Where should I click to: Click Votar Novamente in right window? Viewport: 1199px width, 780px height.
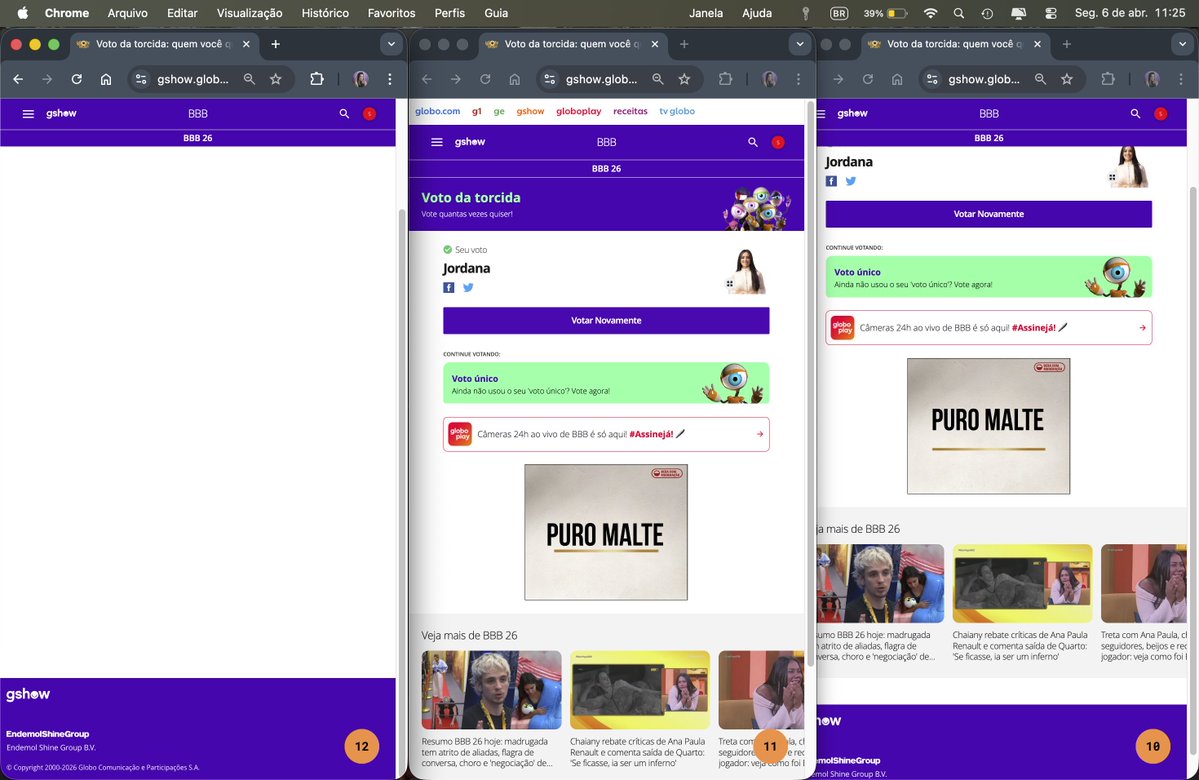[x=989, y=214]
